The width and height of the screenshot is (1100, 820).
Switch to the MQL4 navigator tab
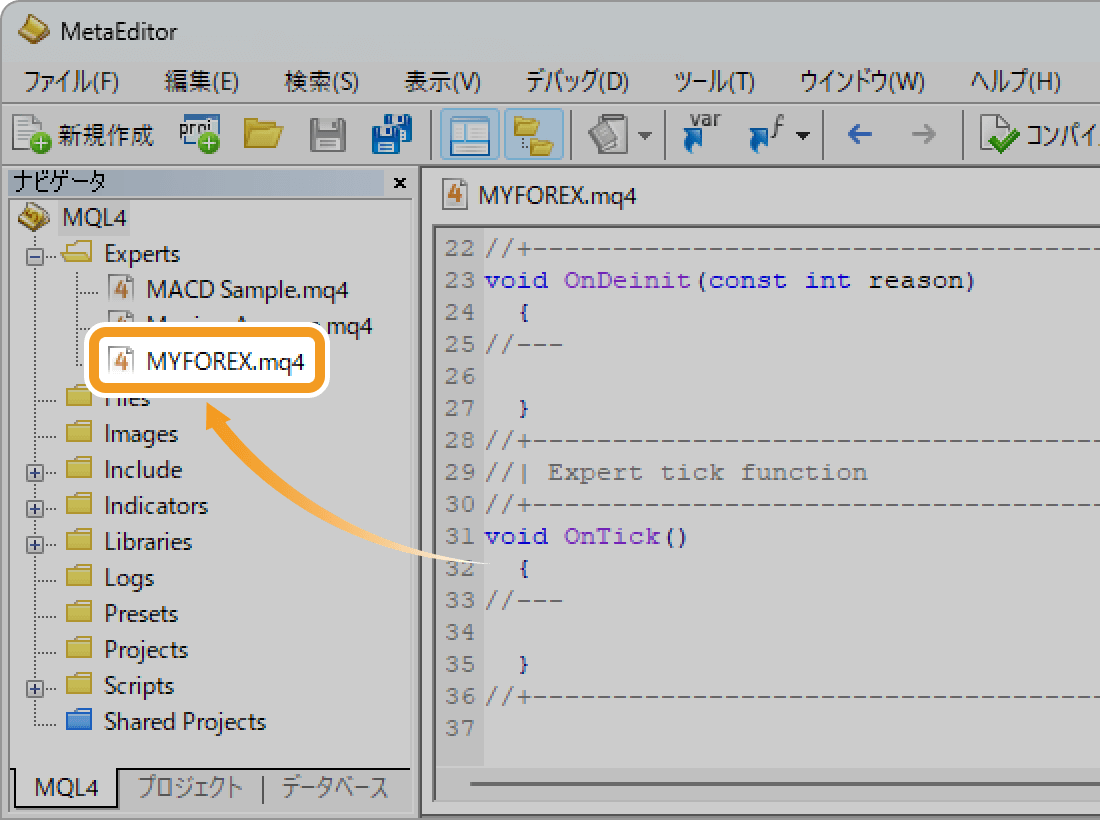66,788
